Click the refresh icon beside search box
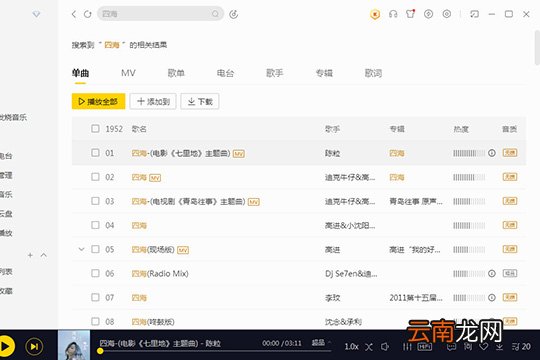540x360 pixels. click(x=87, y=14)
